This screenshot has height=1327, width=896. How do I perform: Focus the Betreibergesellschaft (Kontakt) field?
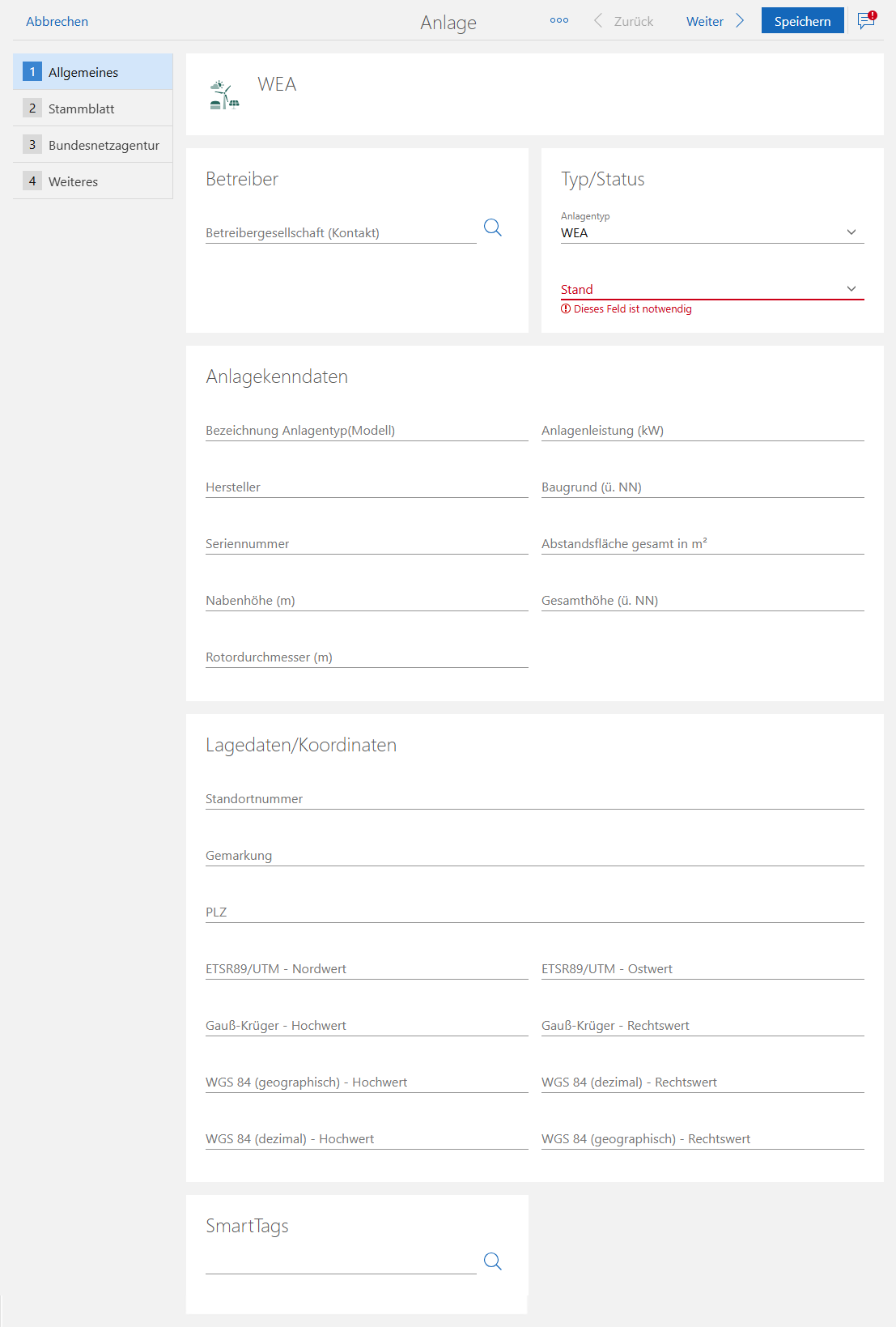341,233
